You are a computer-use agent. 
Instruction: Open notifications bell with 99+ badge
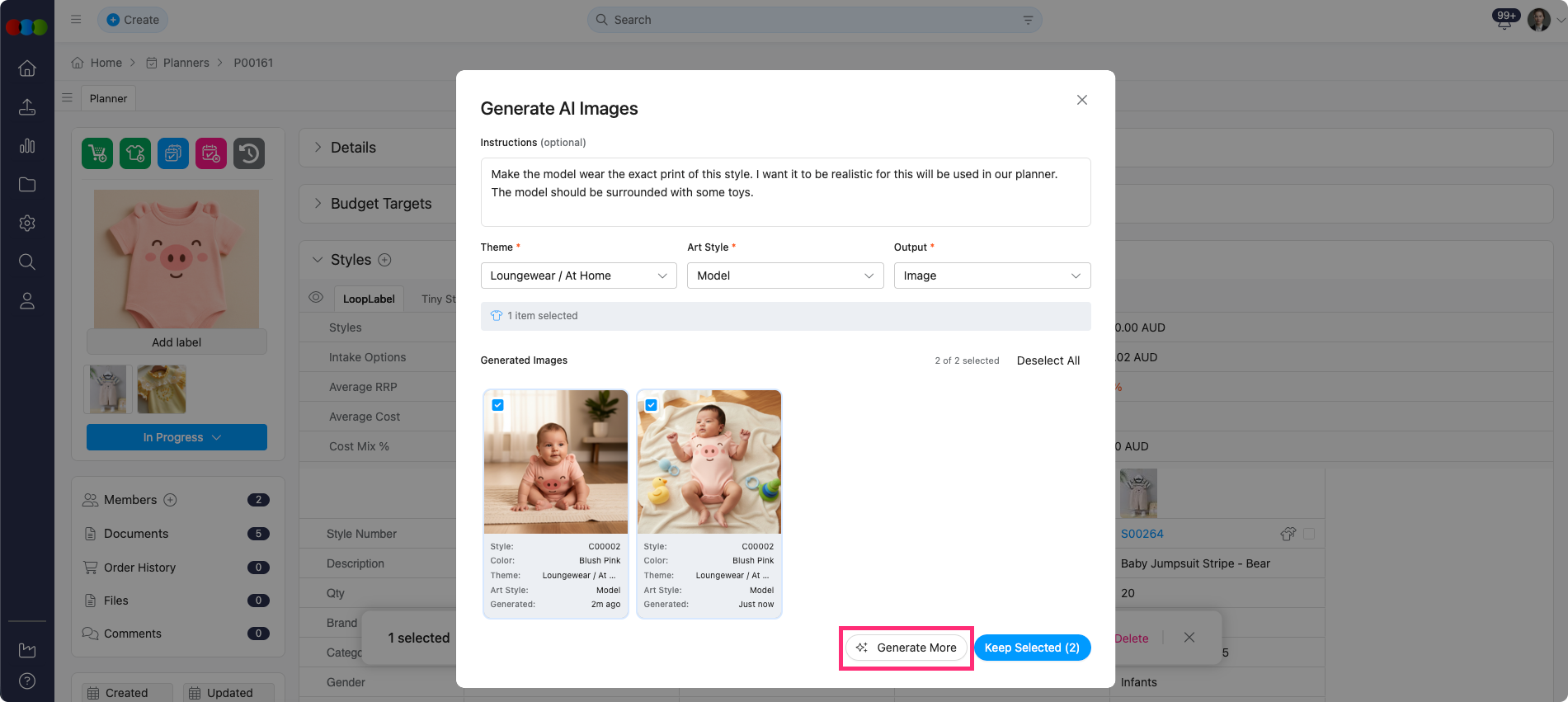1504,21
